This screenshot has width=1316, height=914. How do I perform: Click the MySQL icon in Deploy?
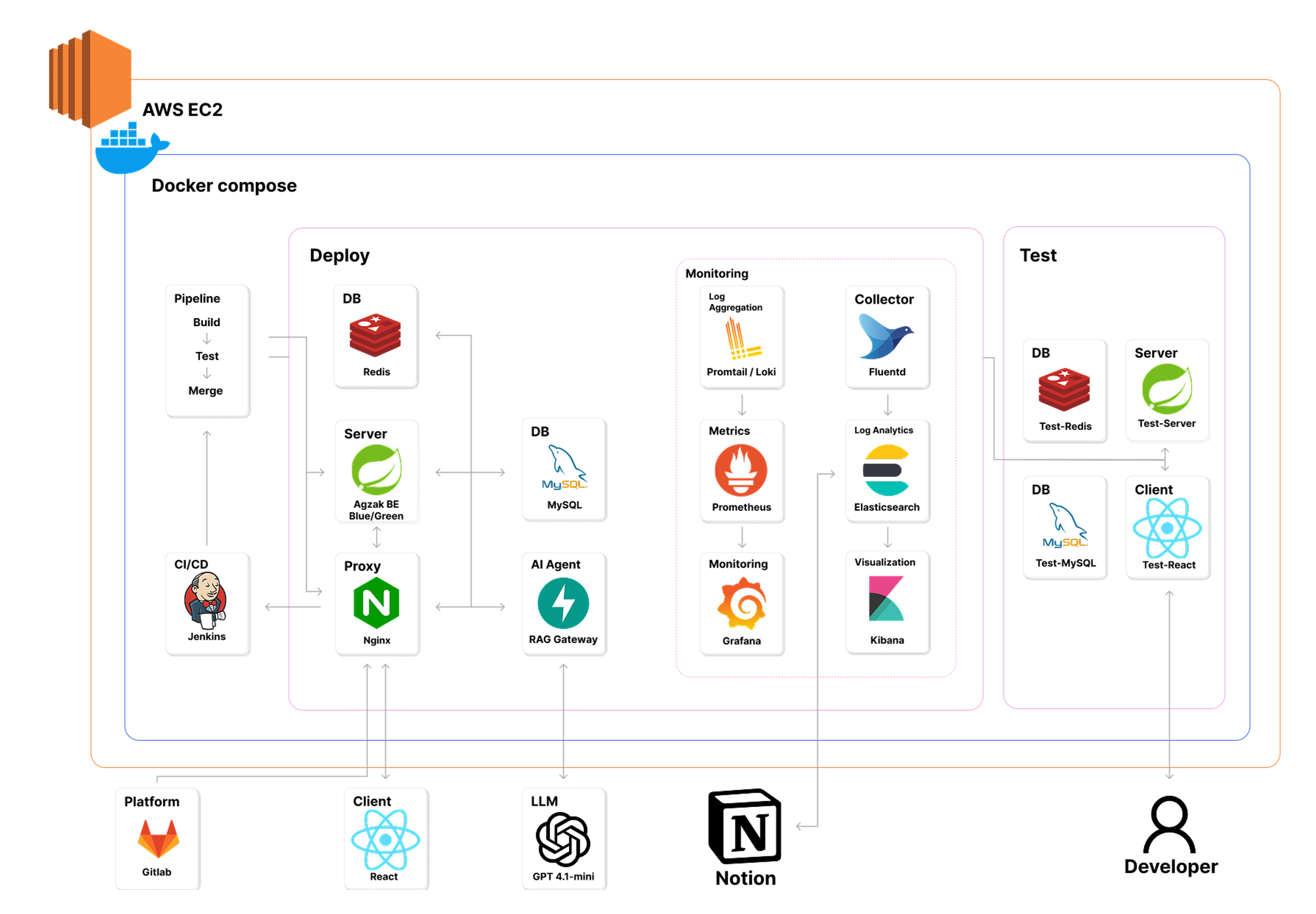564,467
